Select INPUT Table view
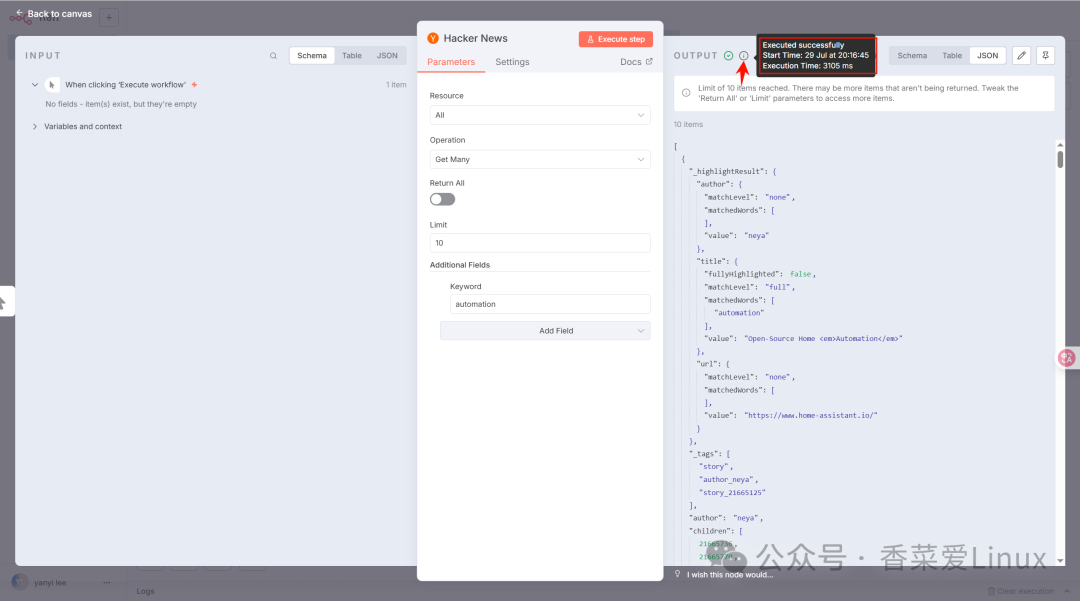 352,56
